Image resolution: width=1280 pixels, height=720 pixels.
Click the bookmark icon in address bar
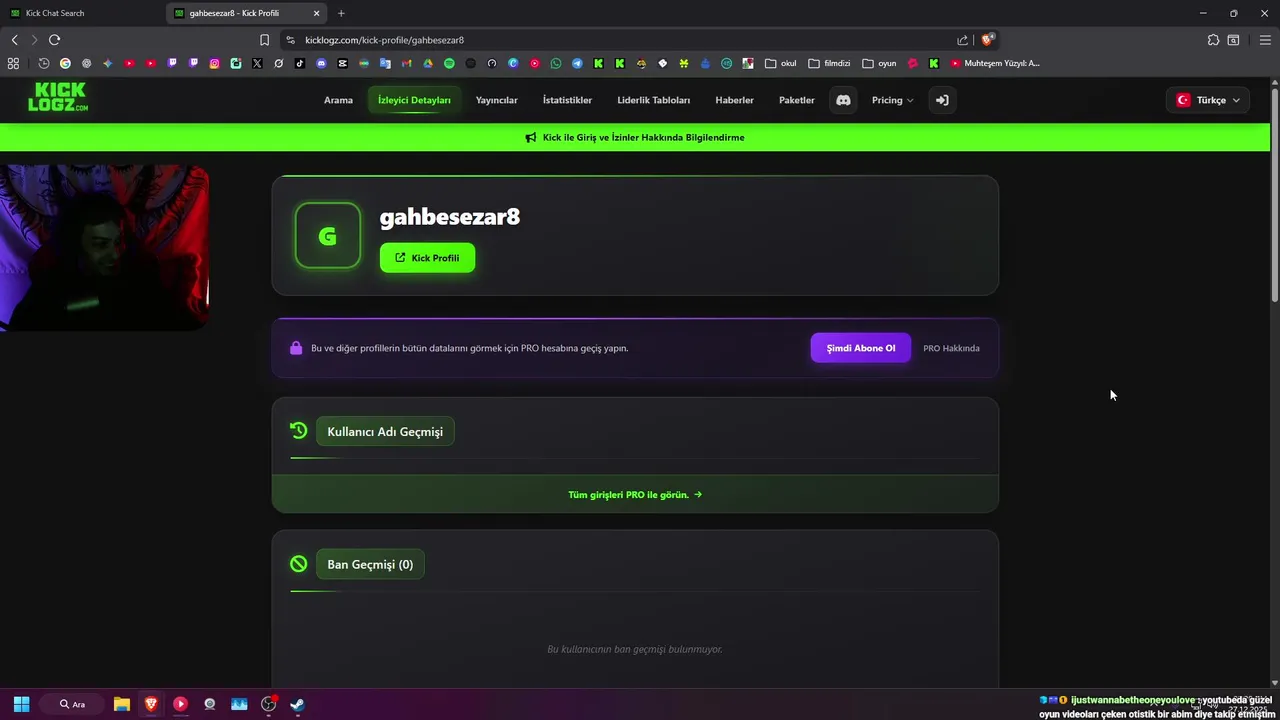pos(264,40)
